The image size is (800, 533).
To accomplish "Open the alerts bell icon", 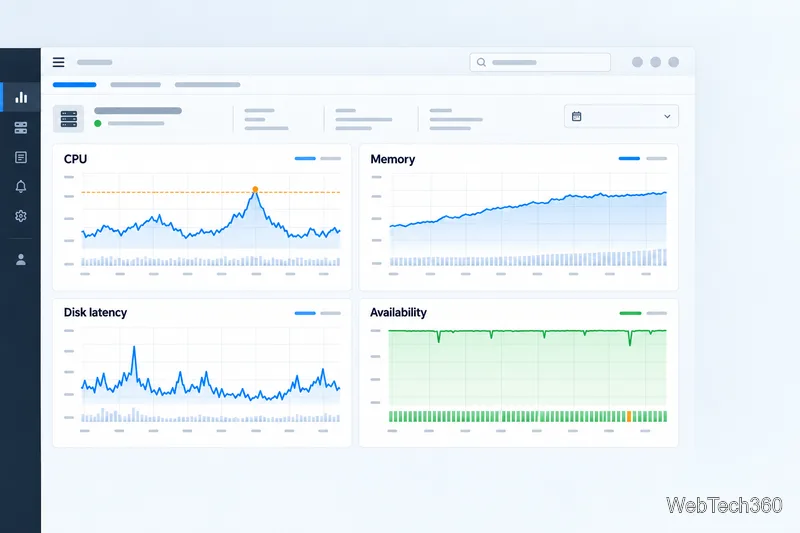I will 21,186.
